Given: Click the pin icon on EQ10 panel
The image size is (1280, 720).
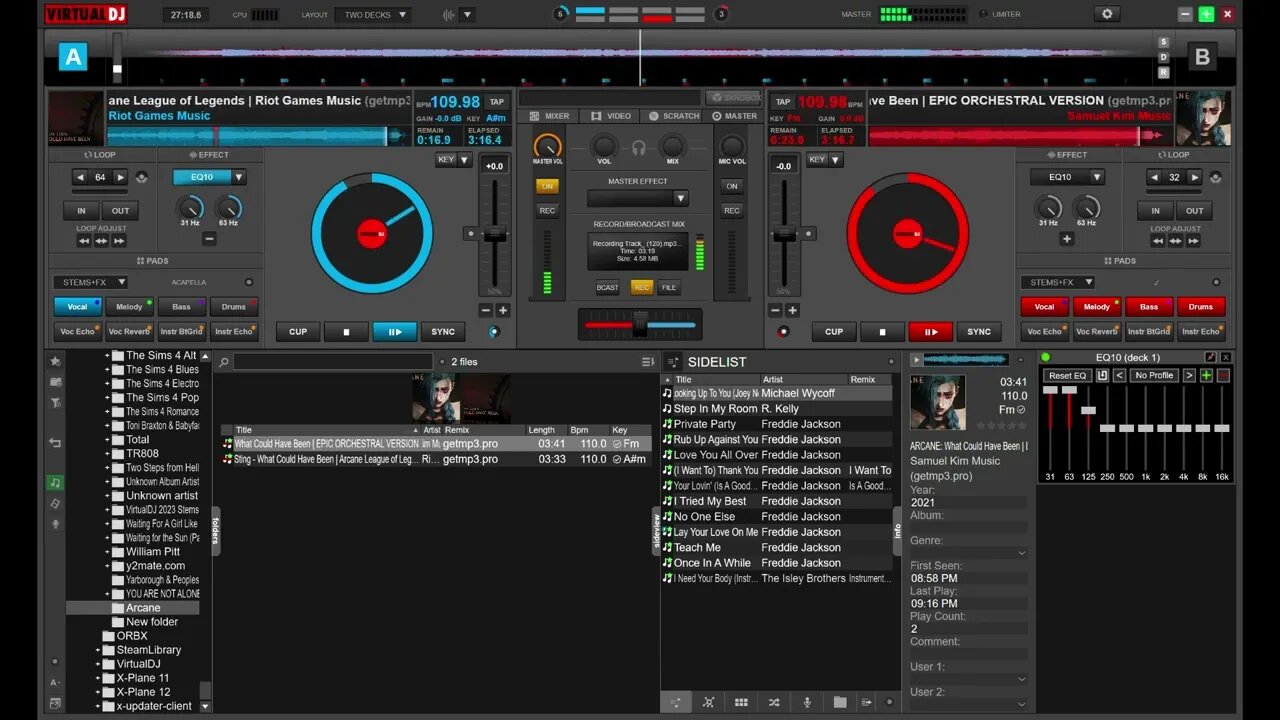Looking at the screenshot, I should [1211, 357].
